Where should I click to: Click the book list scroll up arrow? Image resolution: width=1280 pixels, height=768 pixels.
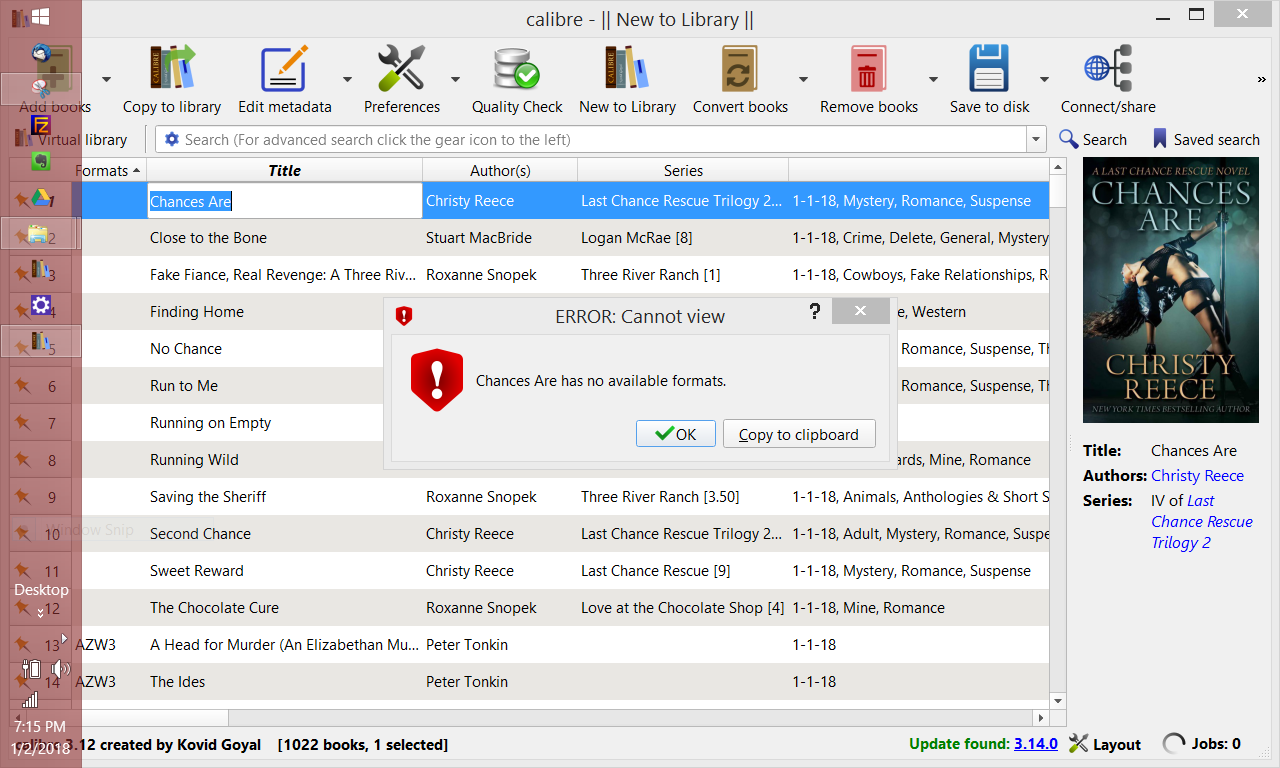click(x=1058, y=167)
